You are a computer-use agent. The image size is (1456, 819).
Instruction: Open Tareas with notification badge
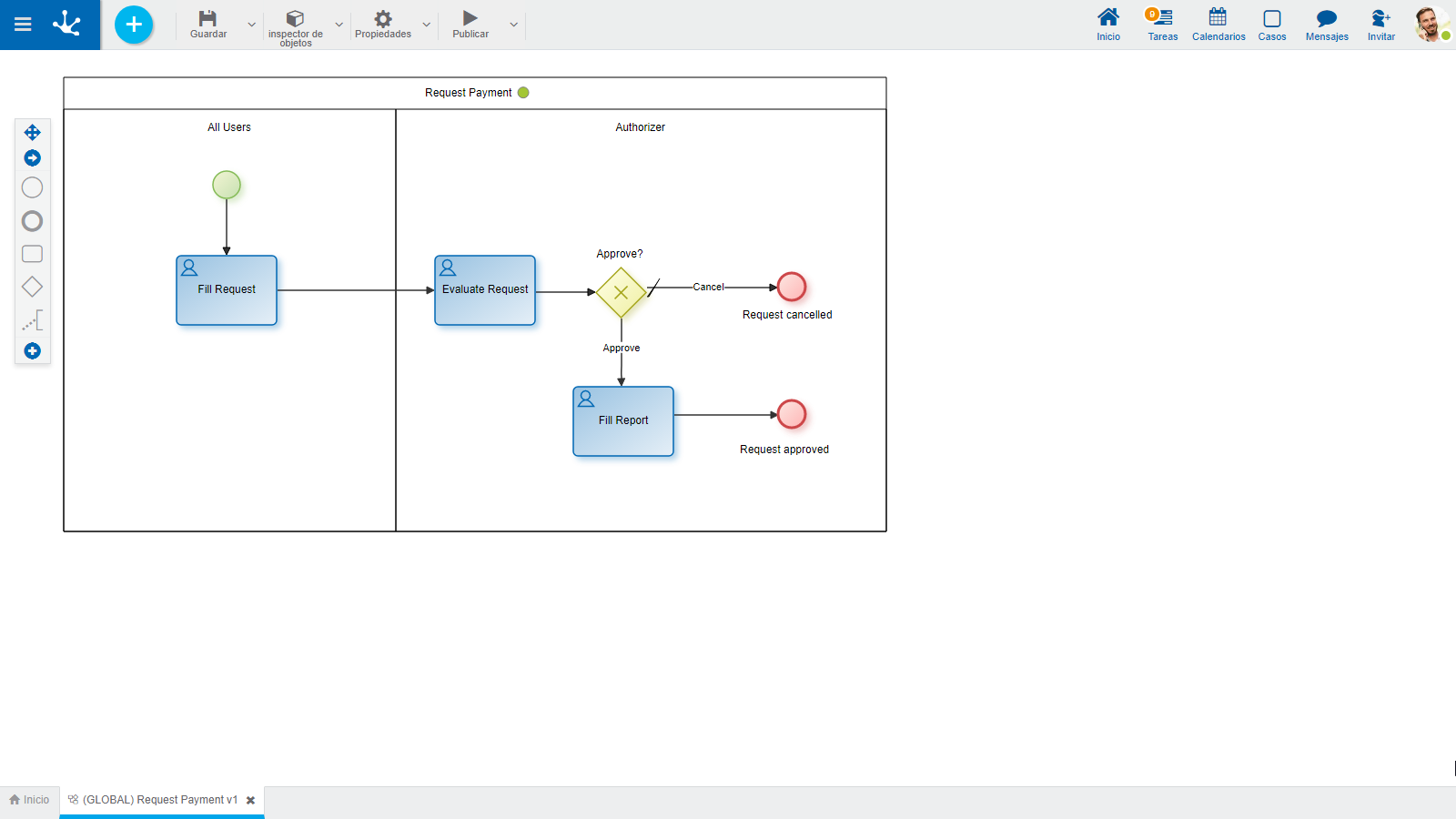pos(1161,25)
